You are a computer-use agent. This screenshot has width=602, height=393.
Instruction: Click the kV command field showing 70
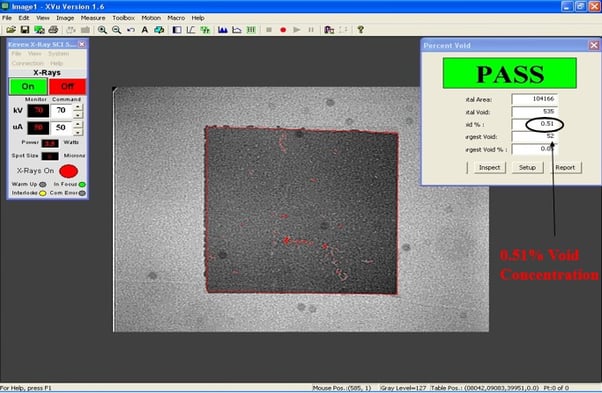coord(62,111)
